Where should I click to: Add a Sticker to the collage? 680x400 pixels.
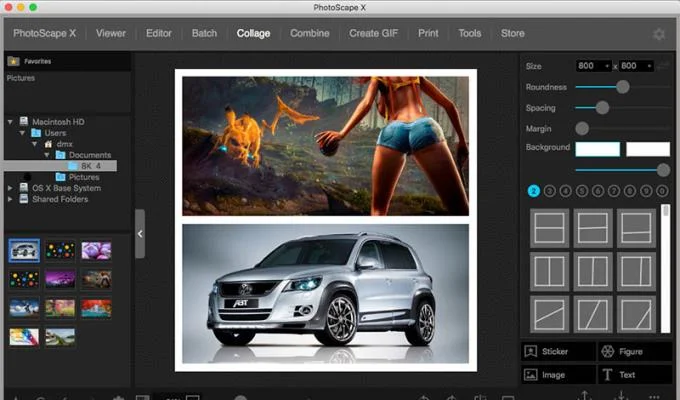557,352
